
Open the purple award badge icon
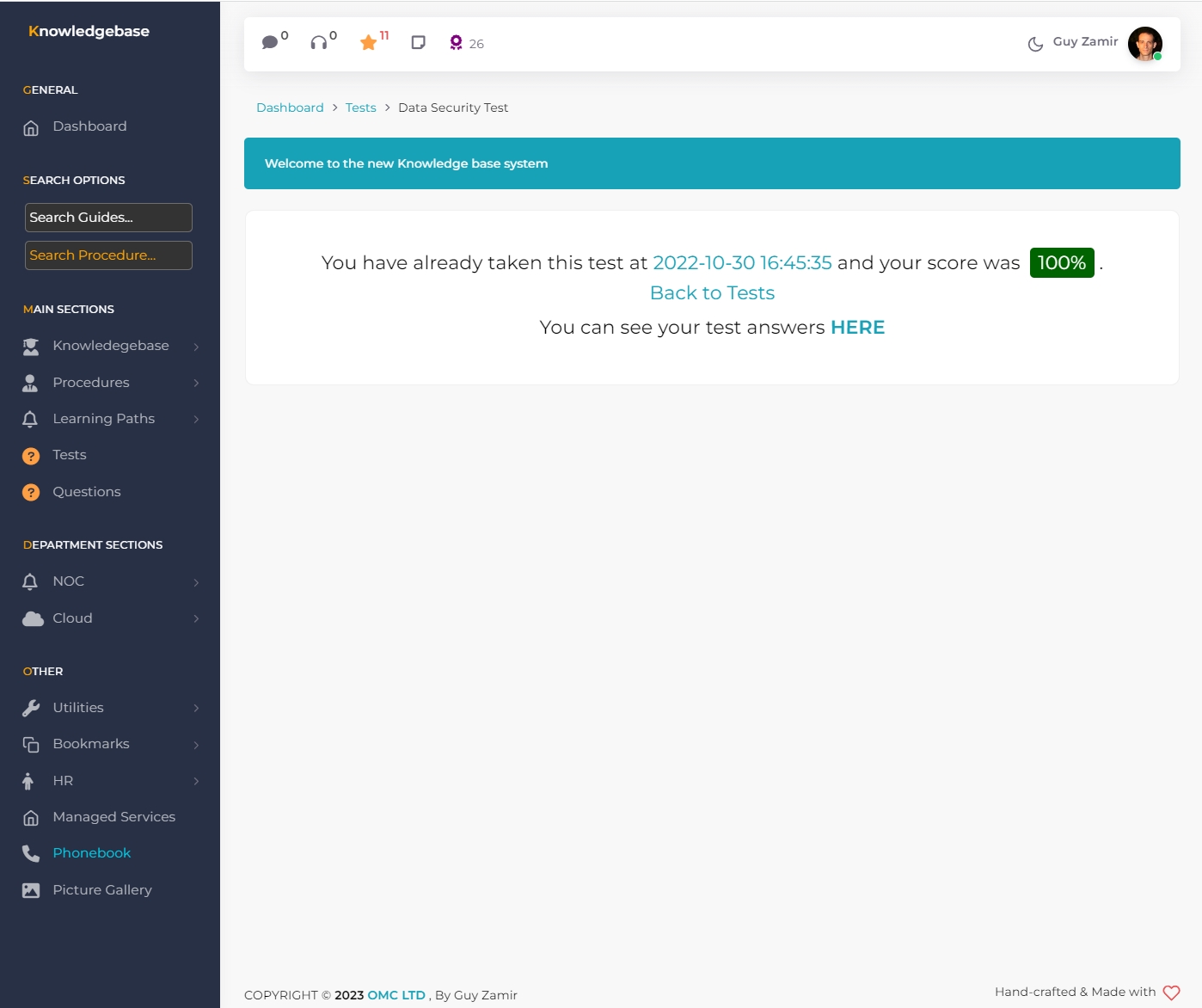tap(456, 42)
